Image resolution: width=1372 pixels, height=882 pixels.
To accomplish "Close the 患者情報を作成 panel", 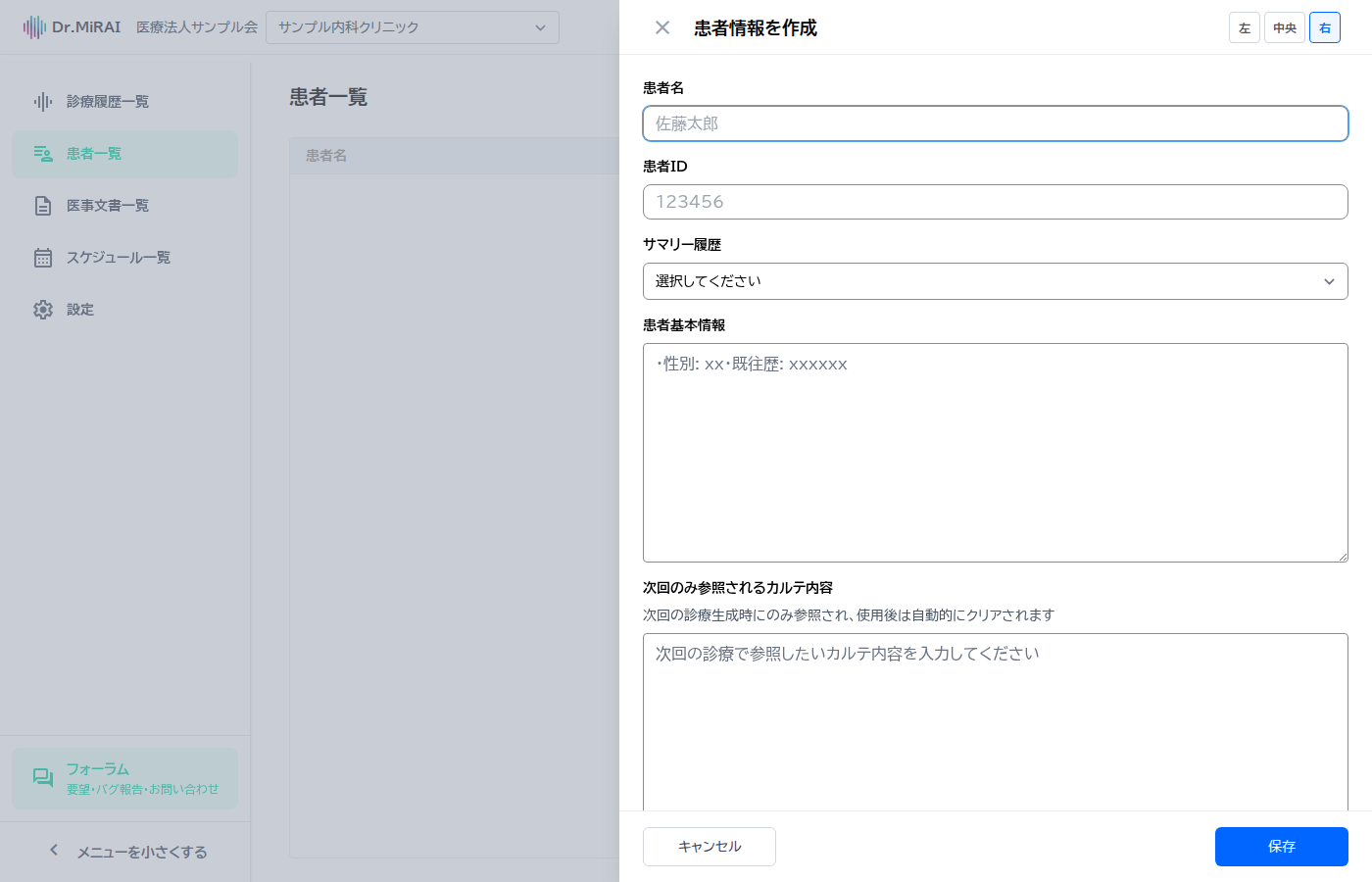I will point(662,27).
